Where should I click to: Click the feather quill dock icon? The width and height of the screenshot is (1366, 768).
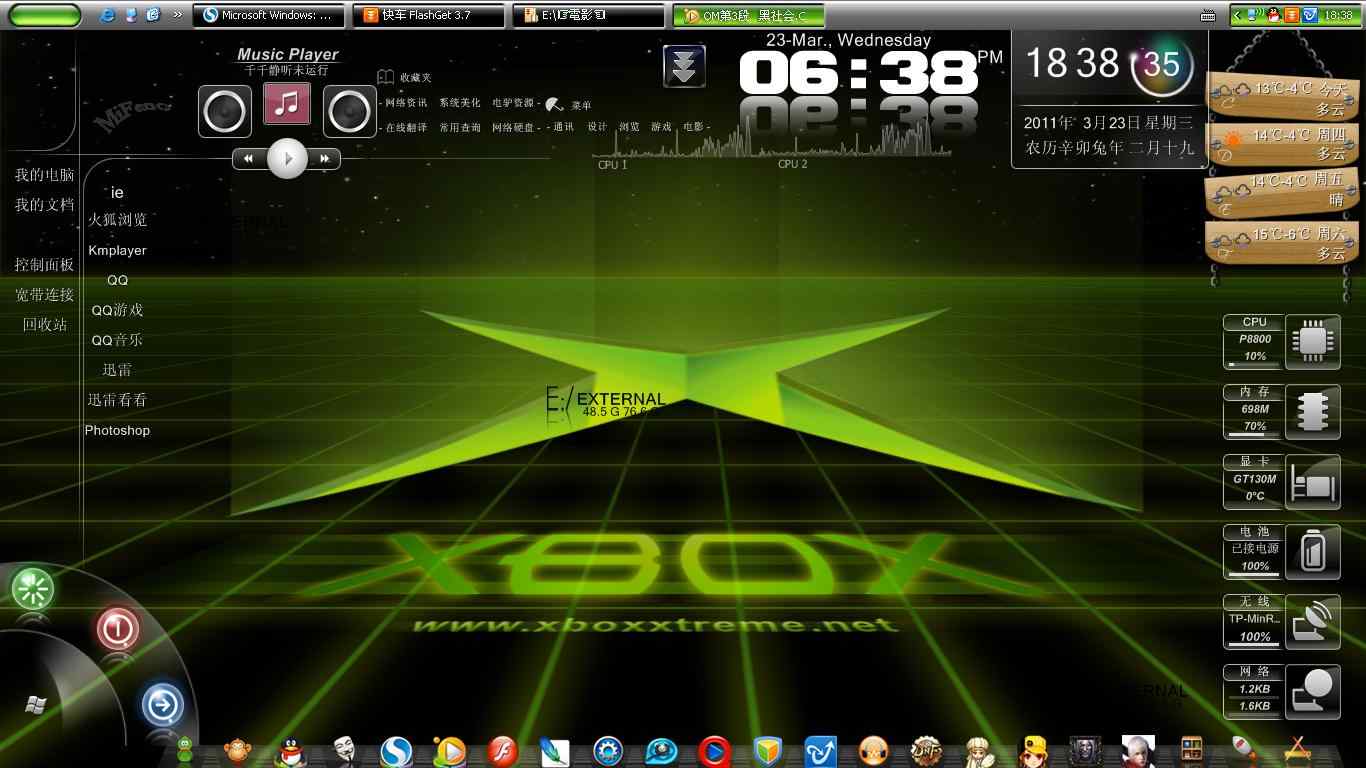(555, 751)
